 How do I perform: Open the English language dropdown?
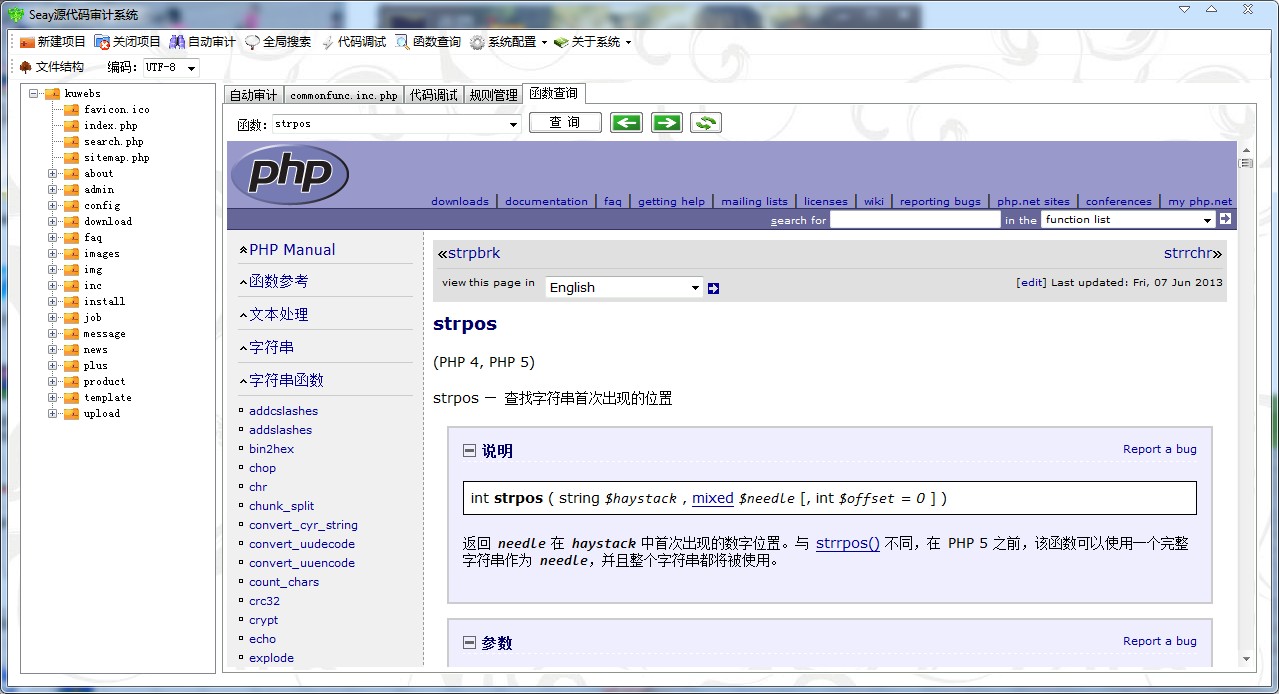point(695,288)
